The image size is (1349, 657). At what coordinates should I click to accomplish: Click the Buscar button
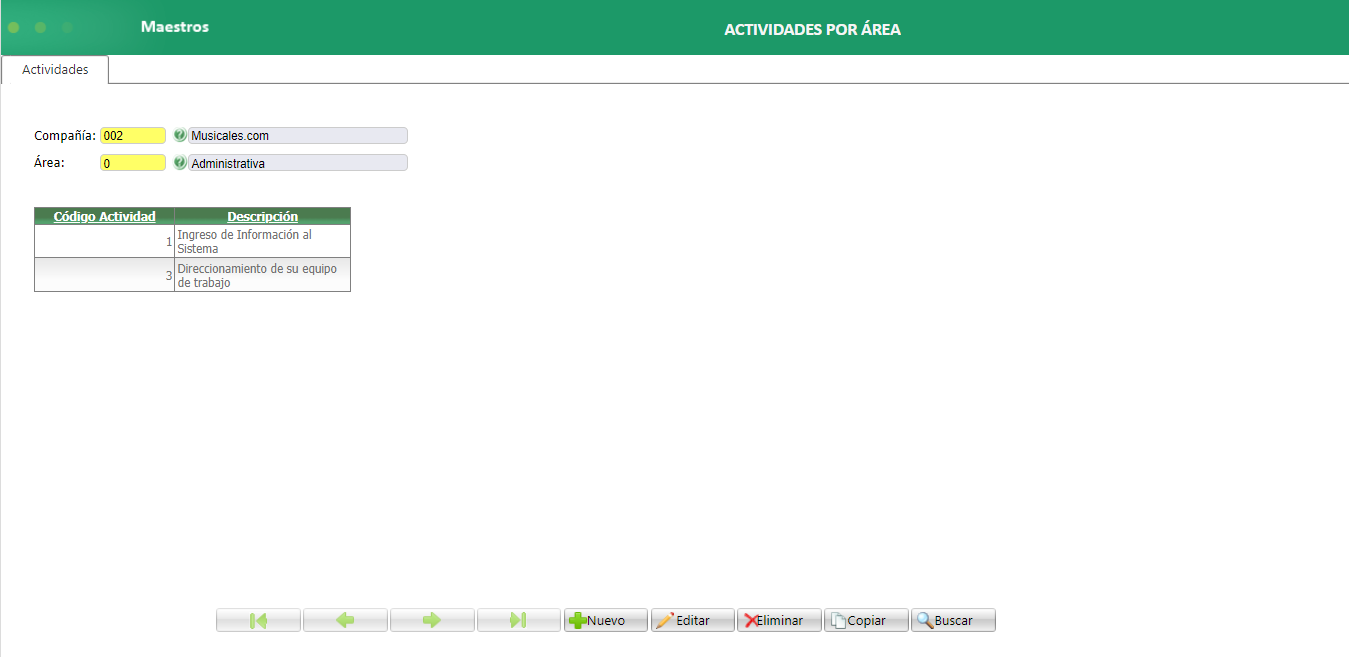tap(953, 620)
